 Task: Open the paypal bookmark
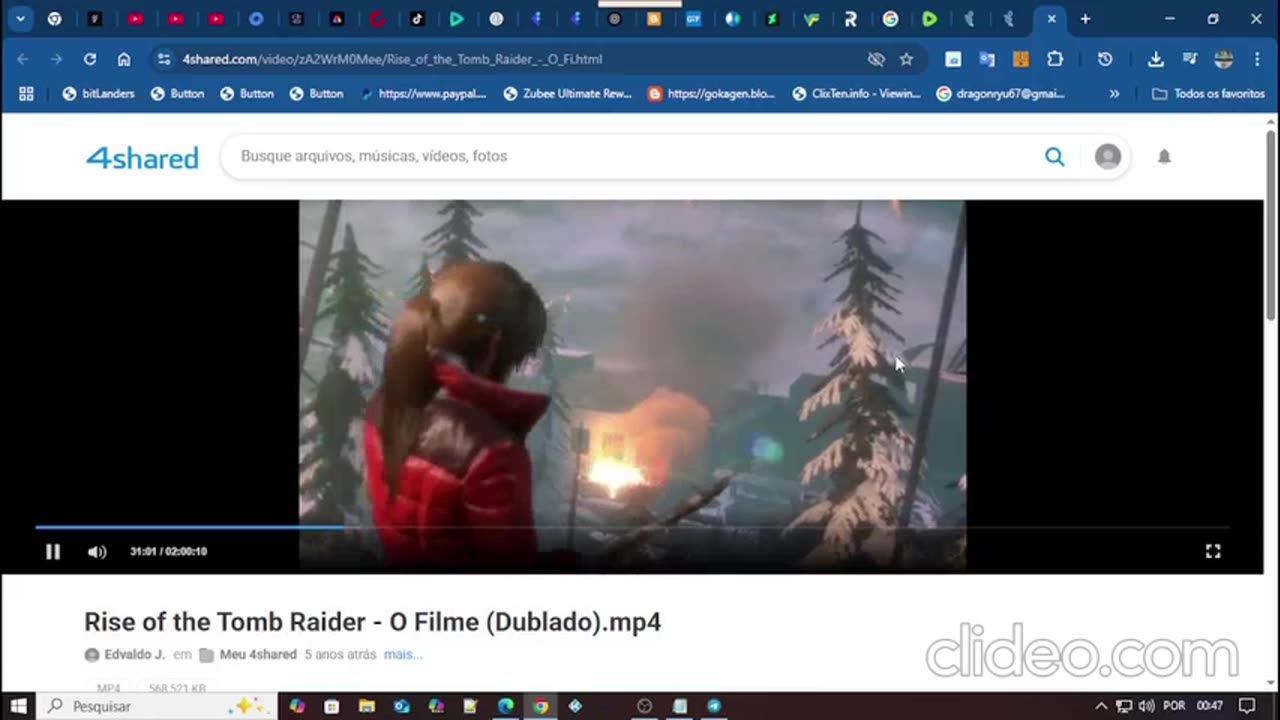[x=423, y=93]
